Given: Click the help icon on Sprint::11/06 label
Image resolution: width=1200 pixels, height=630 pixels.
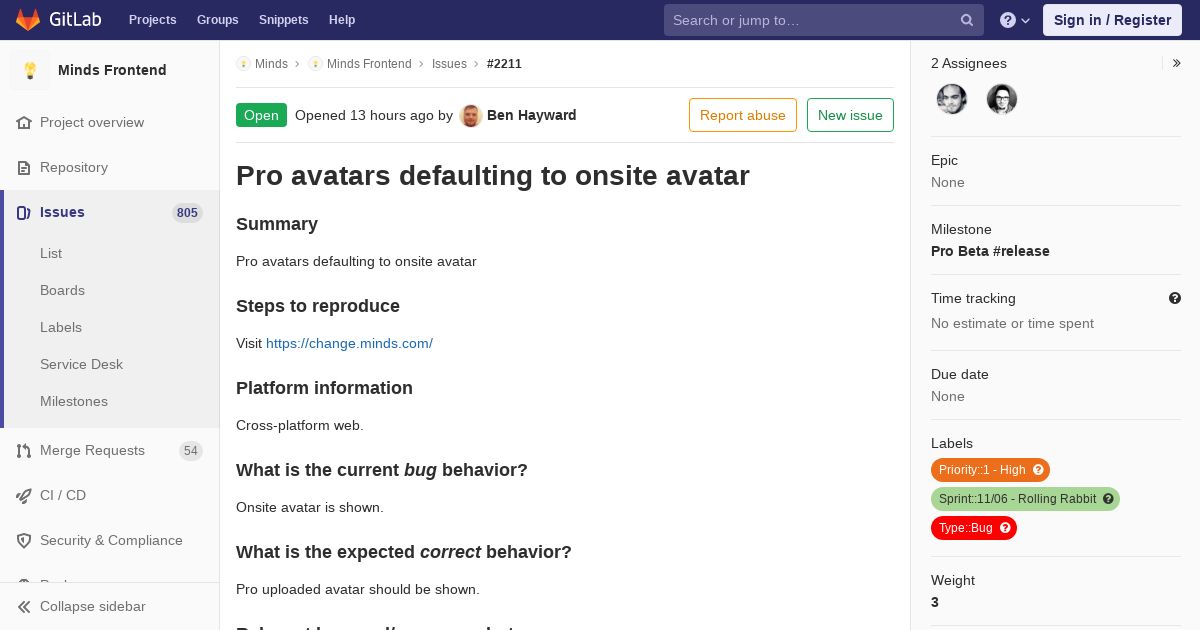Looking at the screenshot, I should coord(1108,499).
